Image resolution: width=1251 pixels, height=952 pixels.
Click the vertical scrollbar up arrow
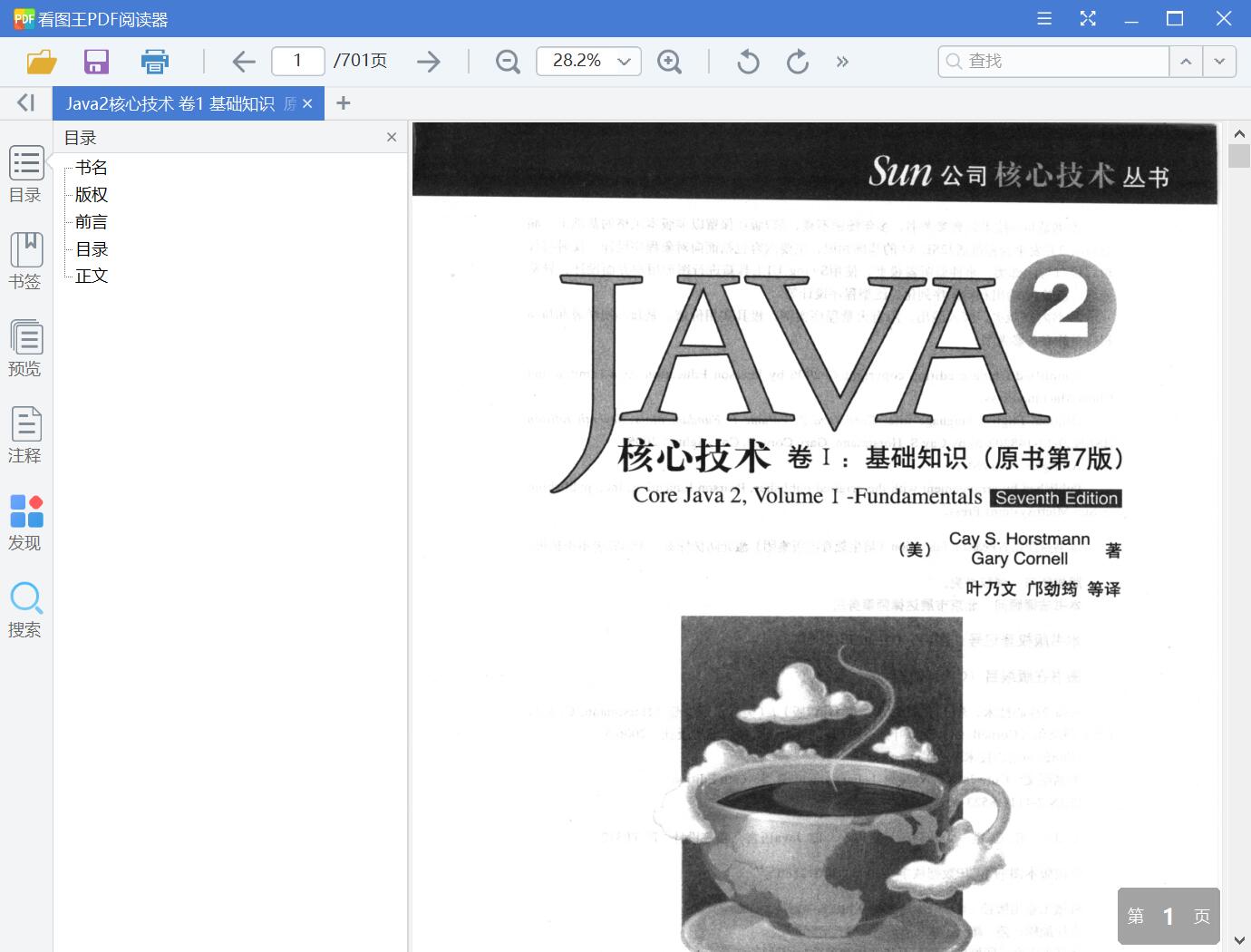coord(1239,133)
